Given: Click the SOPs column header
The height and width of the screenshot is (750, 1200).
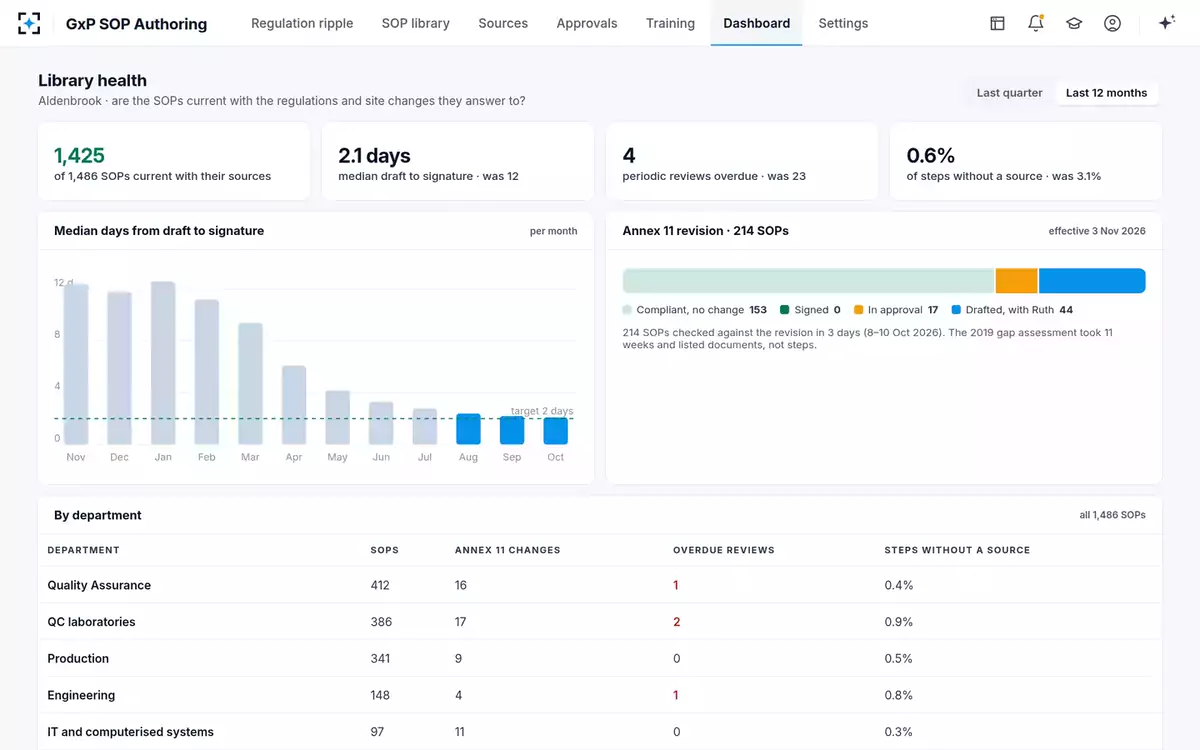Looking at the screenshot, I should point(385,550).
